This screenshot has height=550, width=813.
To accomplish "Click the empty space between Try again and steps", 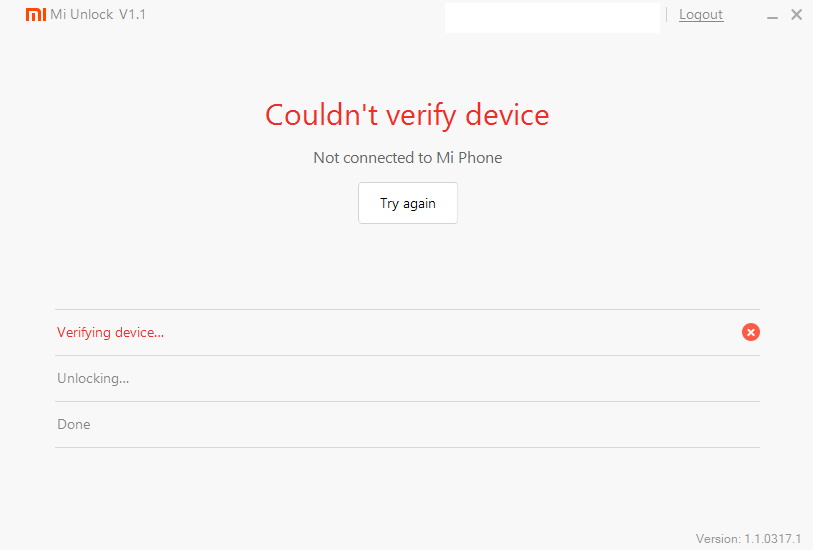I will click(407, 265).
